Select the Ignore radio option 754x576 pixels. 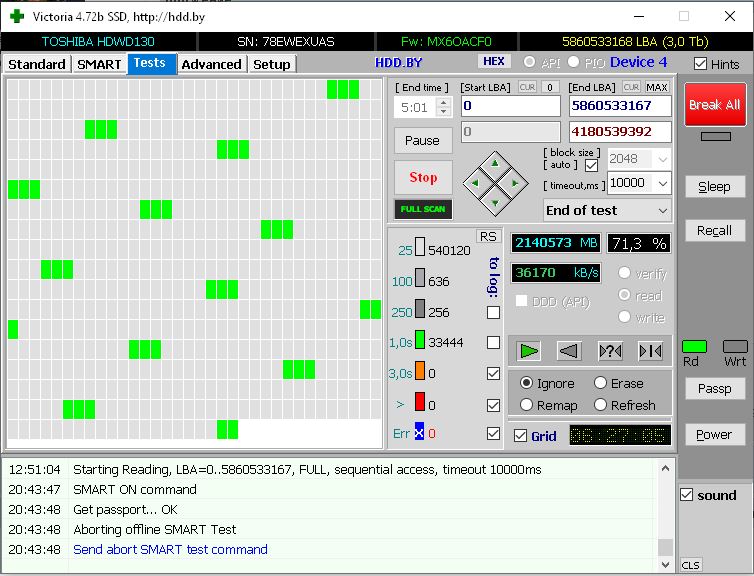click(x=527, y=383)
